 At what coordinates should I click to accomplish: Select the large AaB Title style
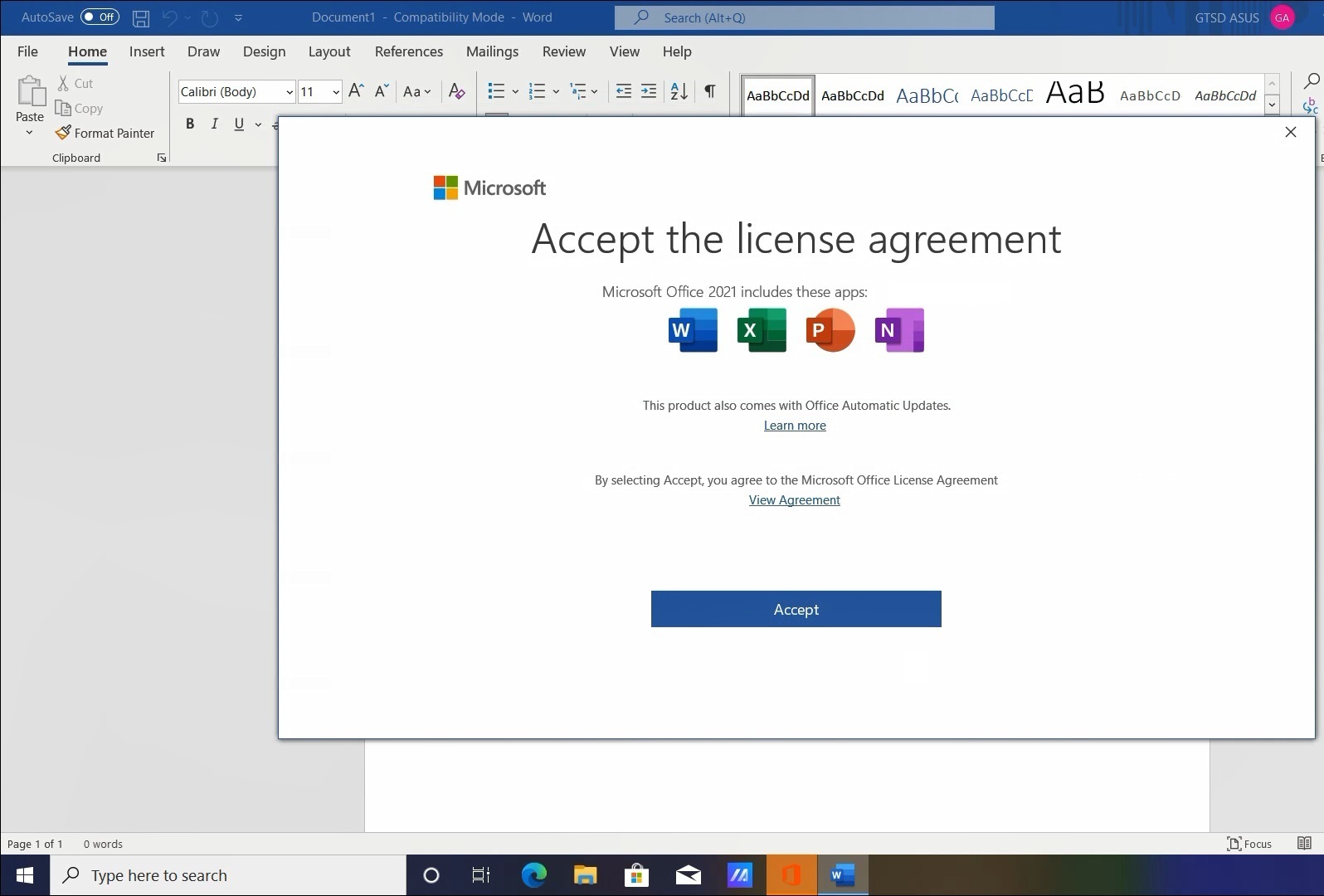(1075, 94)
